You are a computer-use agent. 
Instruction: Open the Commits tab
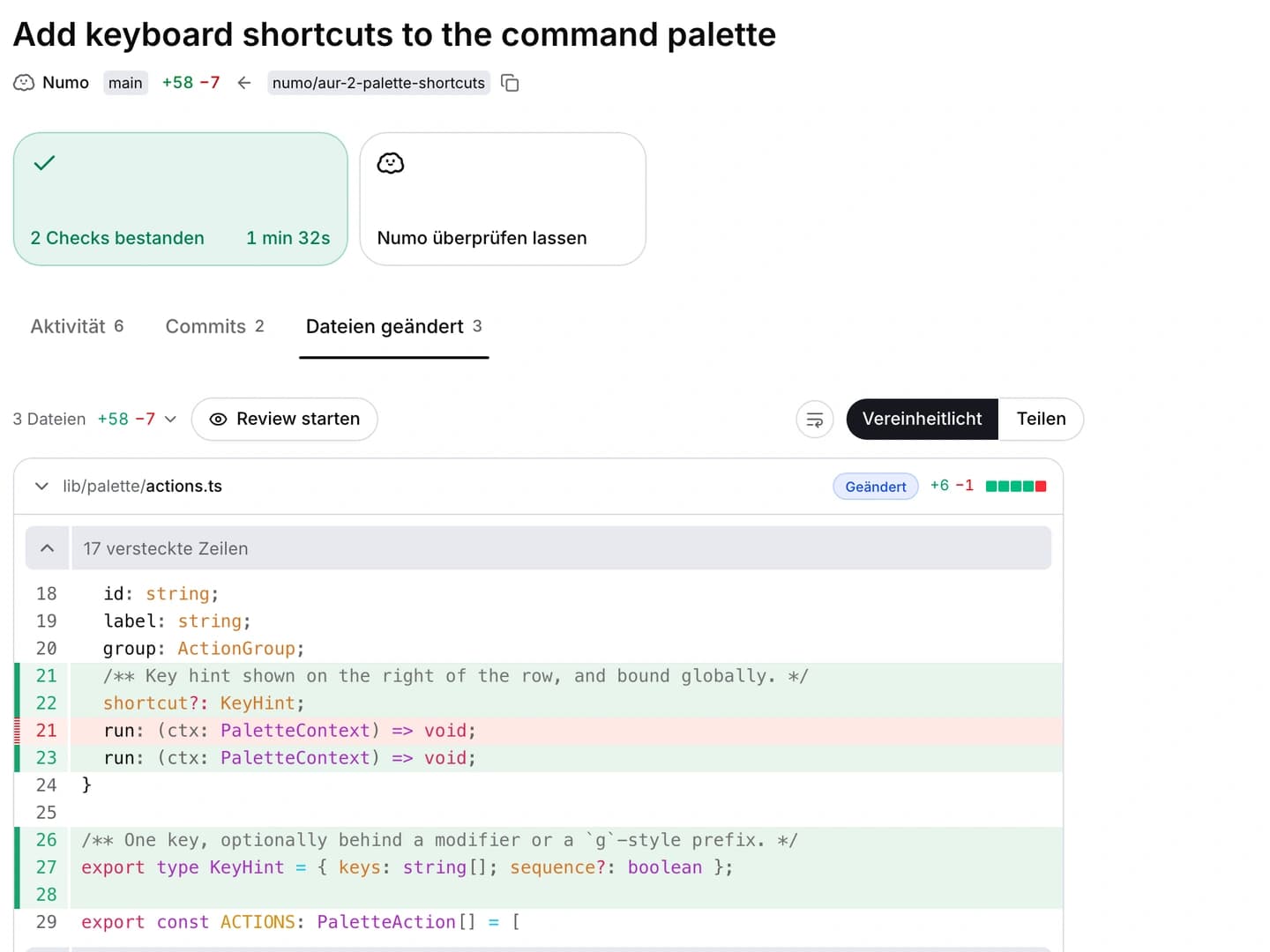215,327
